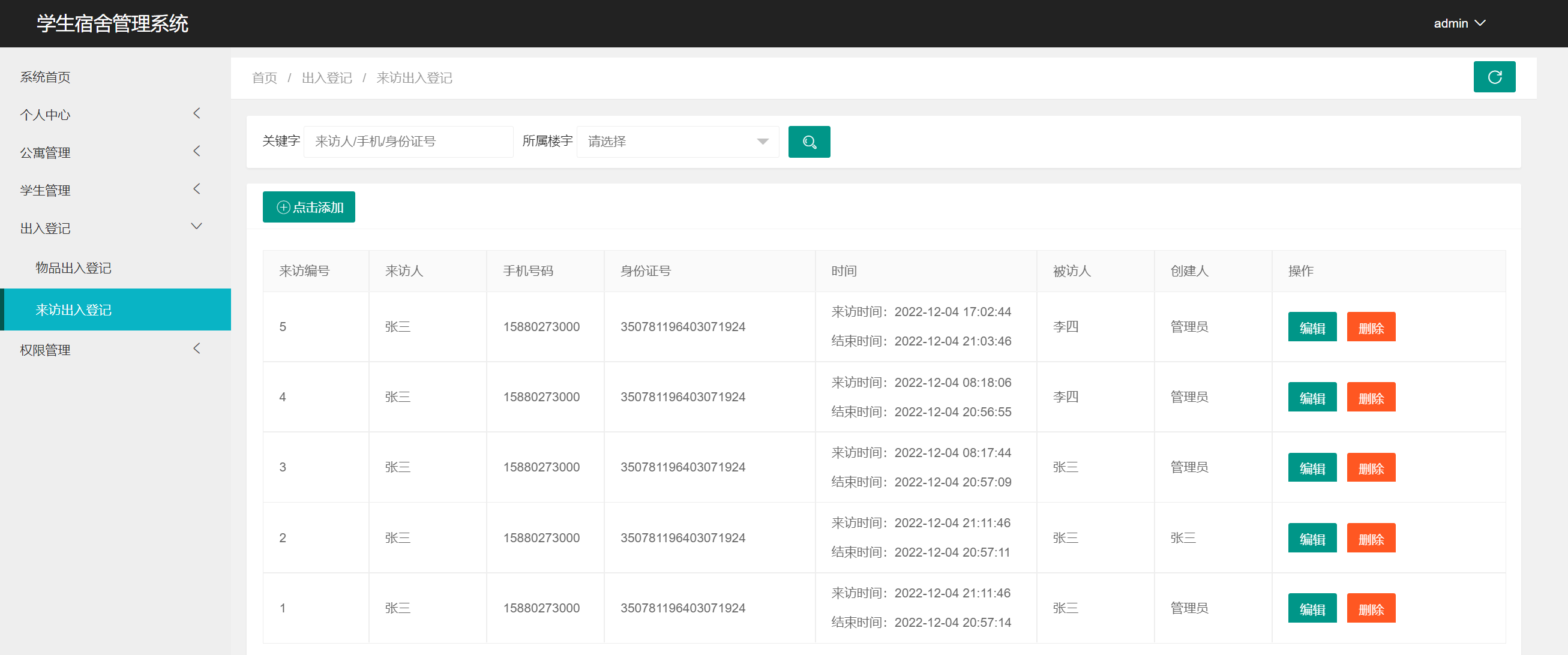Open 物品出入登记 submenu item

click(73, 268)
